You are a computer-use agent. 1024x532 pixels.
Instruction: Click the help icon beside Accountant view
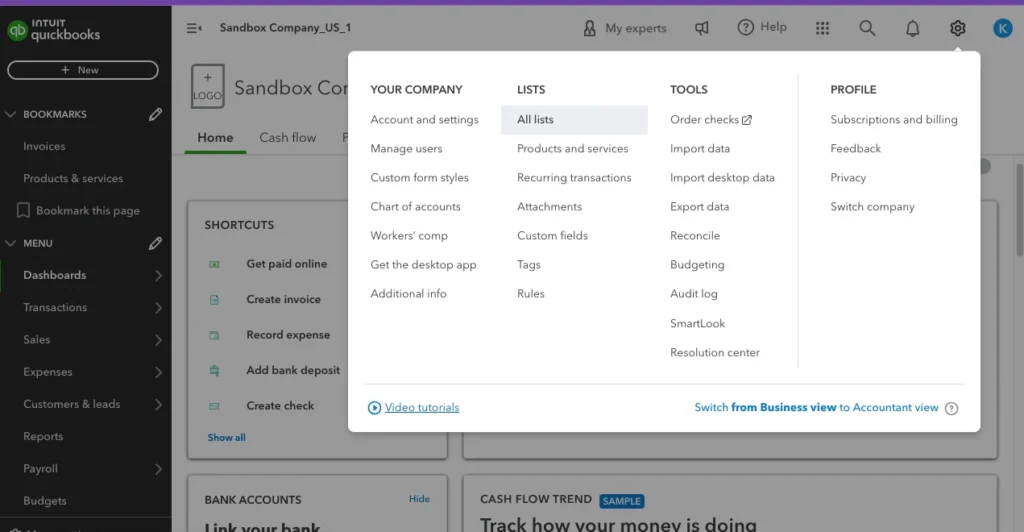(952, 408)
